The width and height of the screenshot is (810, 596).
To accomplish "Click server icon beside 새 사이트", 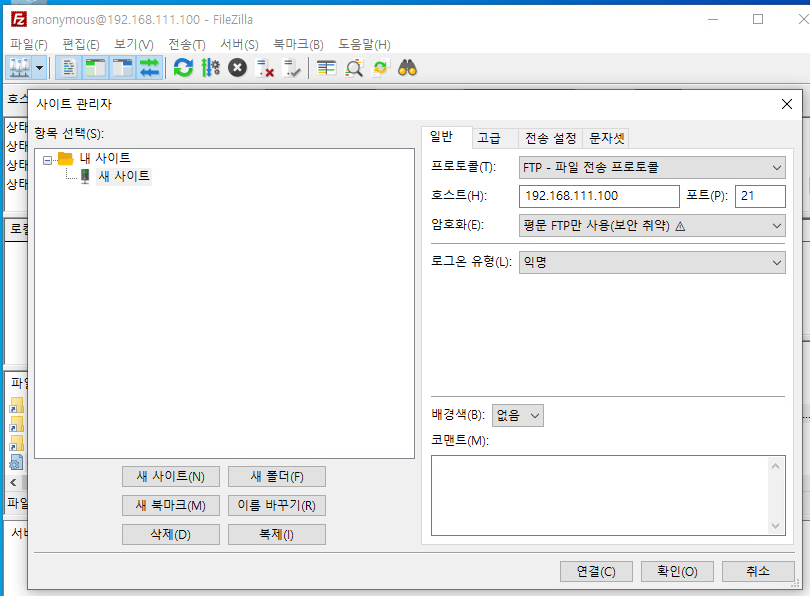I will [85, 176].
